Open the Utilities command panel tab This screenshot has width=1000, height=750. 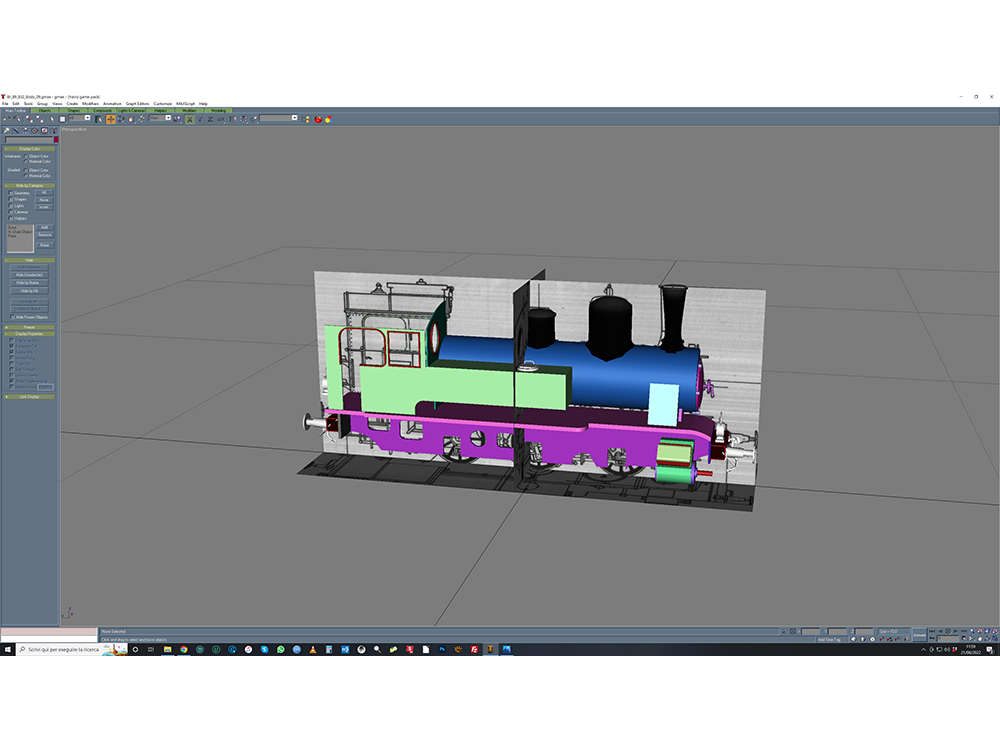coord(54,131)
